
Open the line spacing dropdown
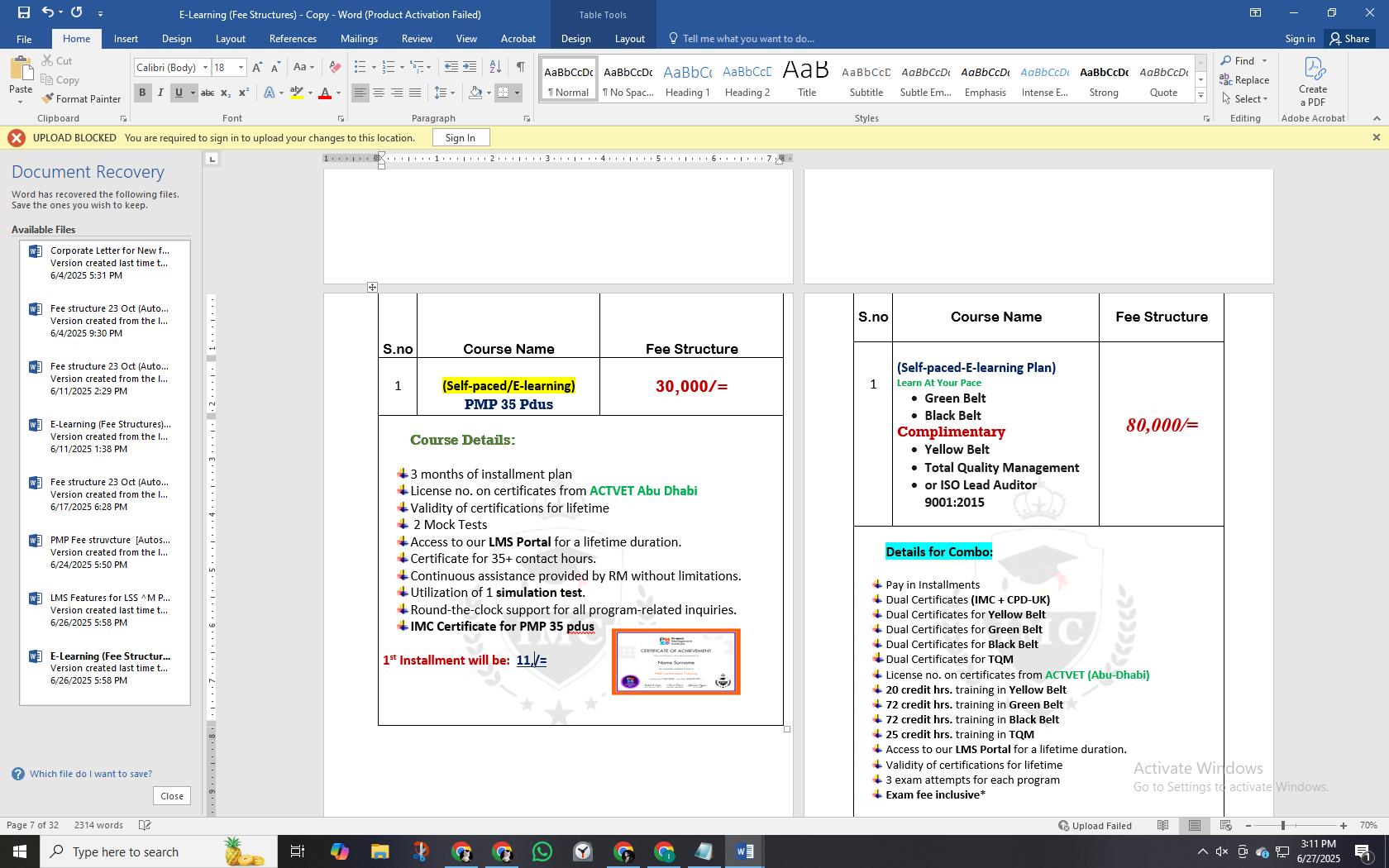[x=445, y=93]
